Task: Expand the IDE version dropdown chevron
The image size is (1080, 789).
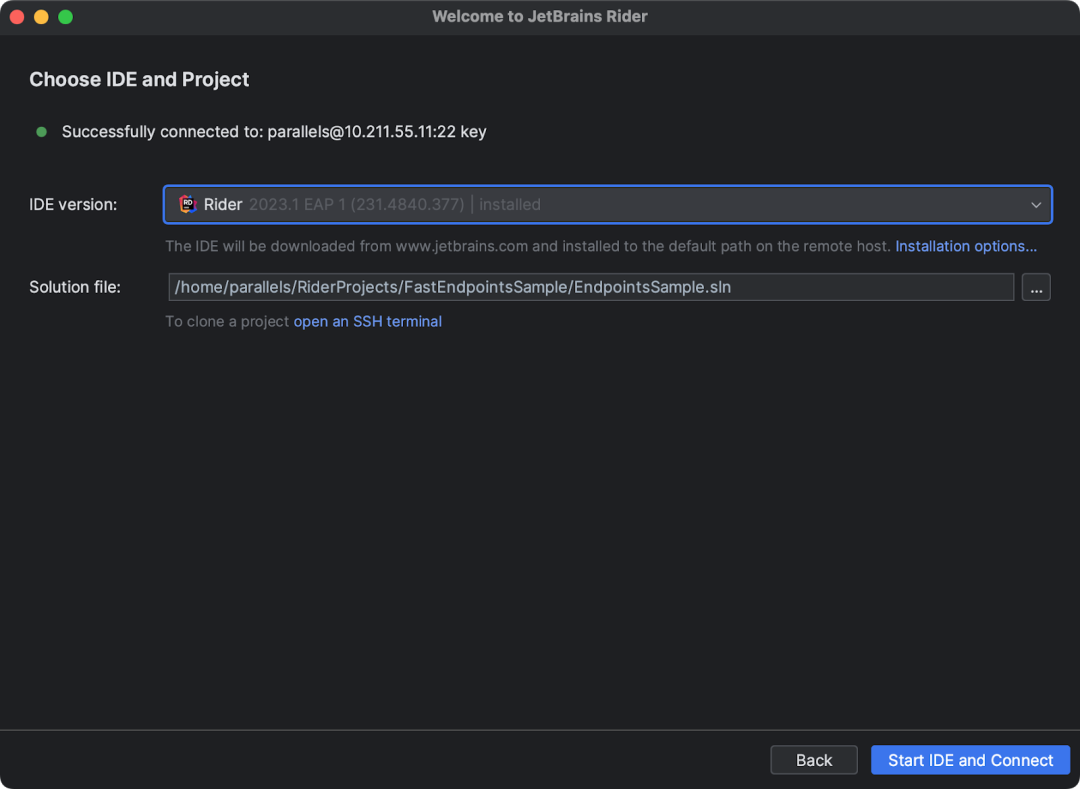Action: coord(1036,205)
